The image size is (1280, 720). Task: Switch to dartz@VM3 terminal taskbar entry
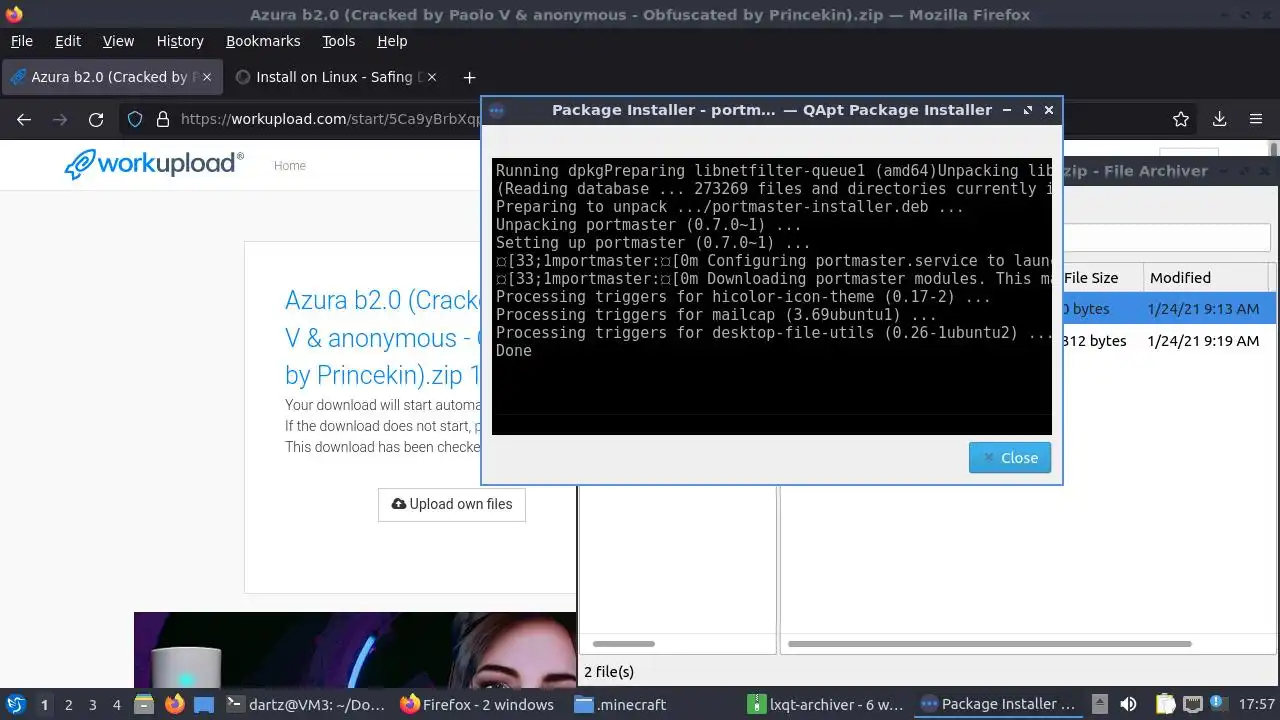point(306,704)
